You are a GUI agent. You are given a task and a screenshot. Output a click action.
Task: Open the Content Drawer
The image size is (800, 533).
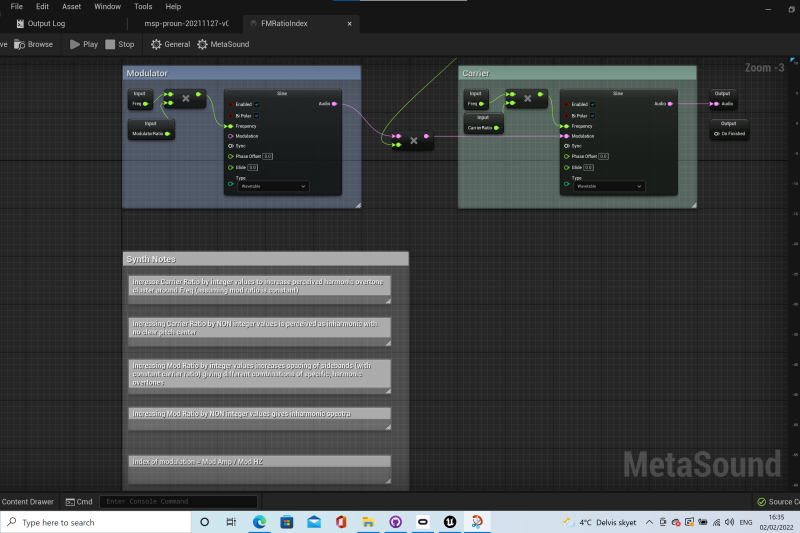[27, 502]
